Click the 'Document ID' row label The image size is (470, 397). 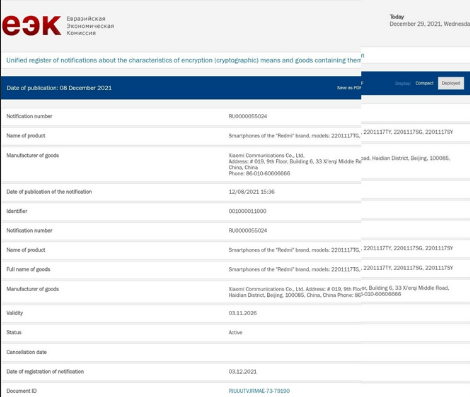tap(21, 391)
